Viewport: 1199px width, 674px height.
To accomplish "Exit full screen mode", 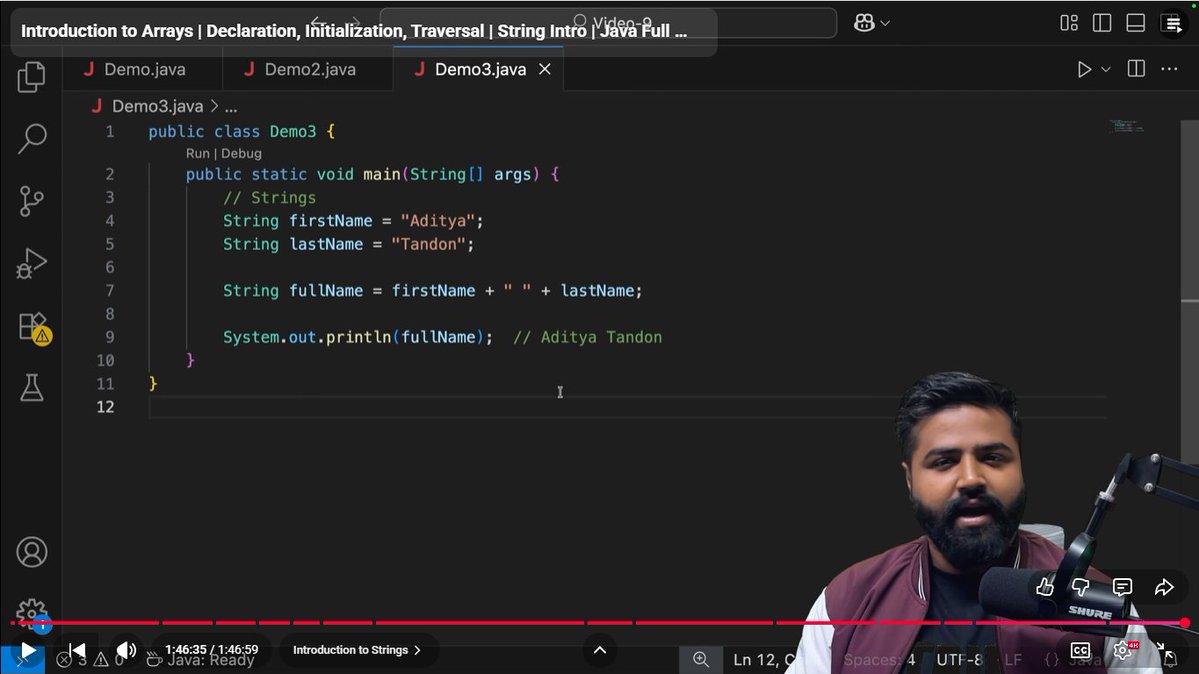I will click(1166, 652).
